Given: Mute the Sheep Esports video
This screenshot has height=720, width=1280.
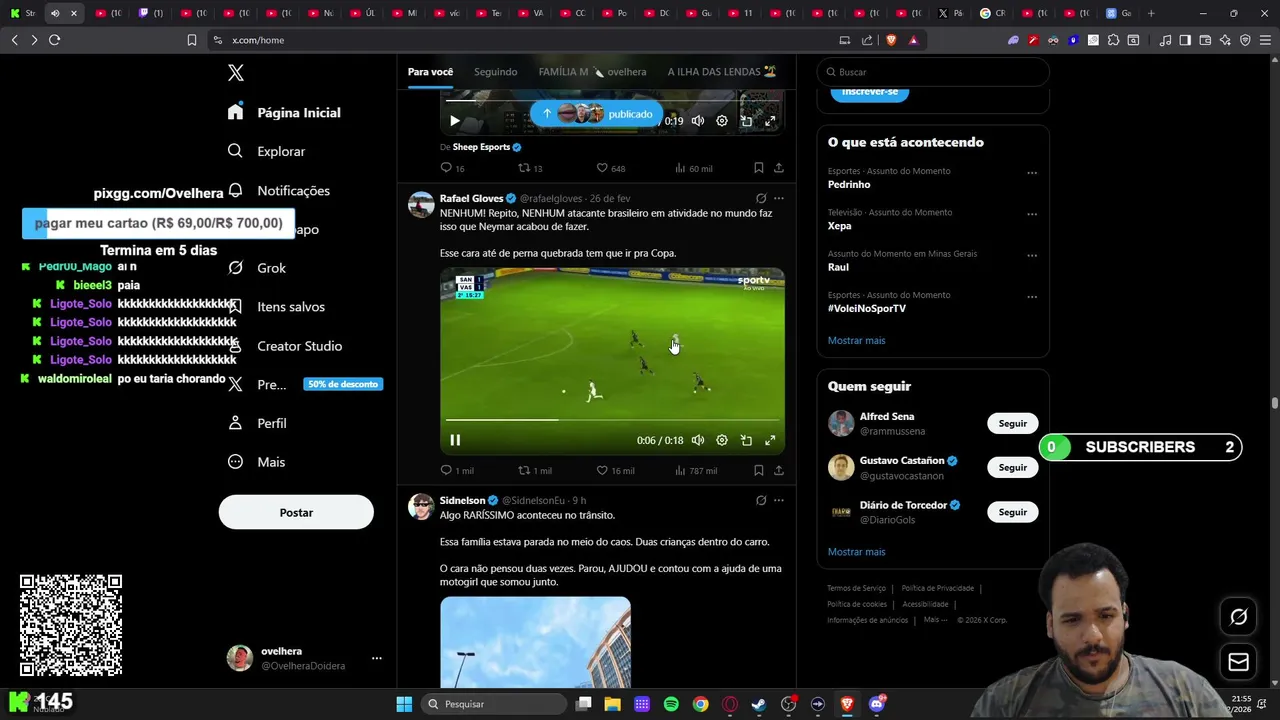Looking at the screenshot, I should (698, 121).
